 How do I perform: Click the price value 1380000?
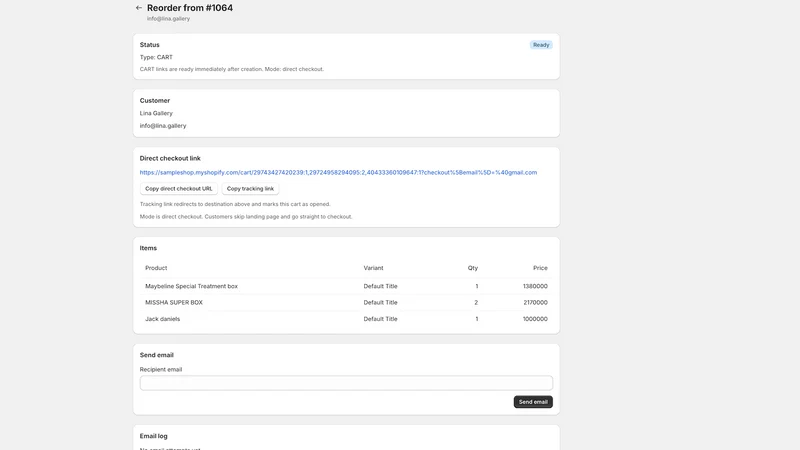[x=535, y=286]
